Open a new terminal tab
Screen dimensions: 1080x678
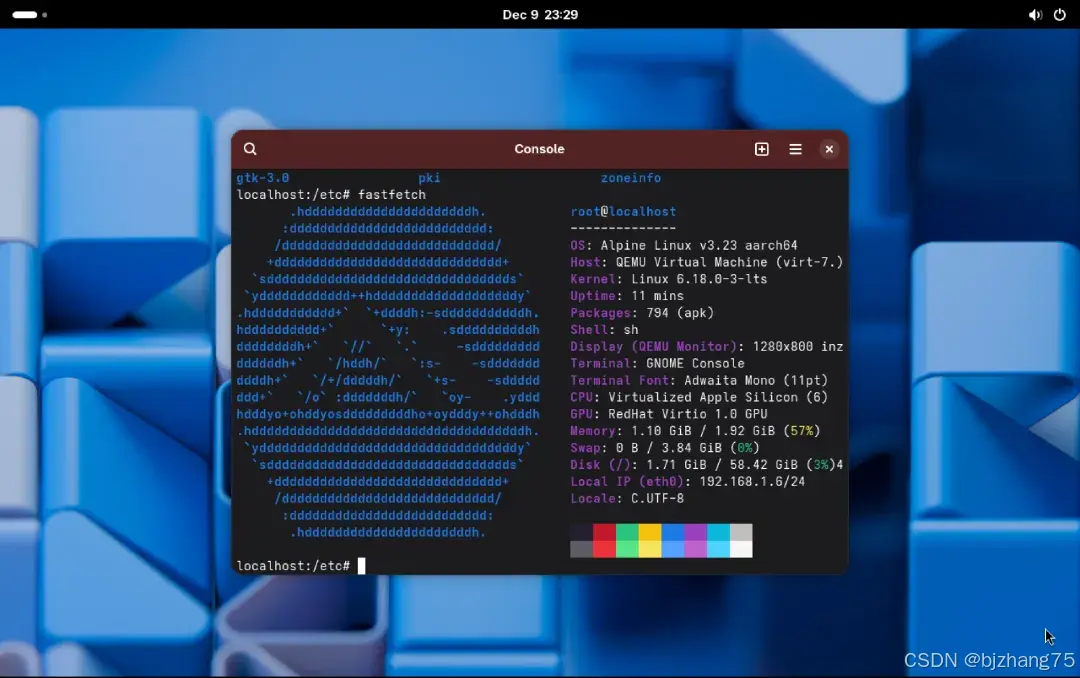click(x=761, y=149)
